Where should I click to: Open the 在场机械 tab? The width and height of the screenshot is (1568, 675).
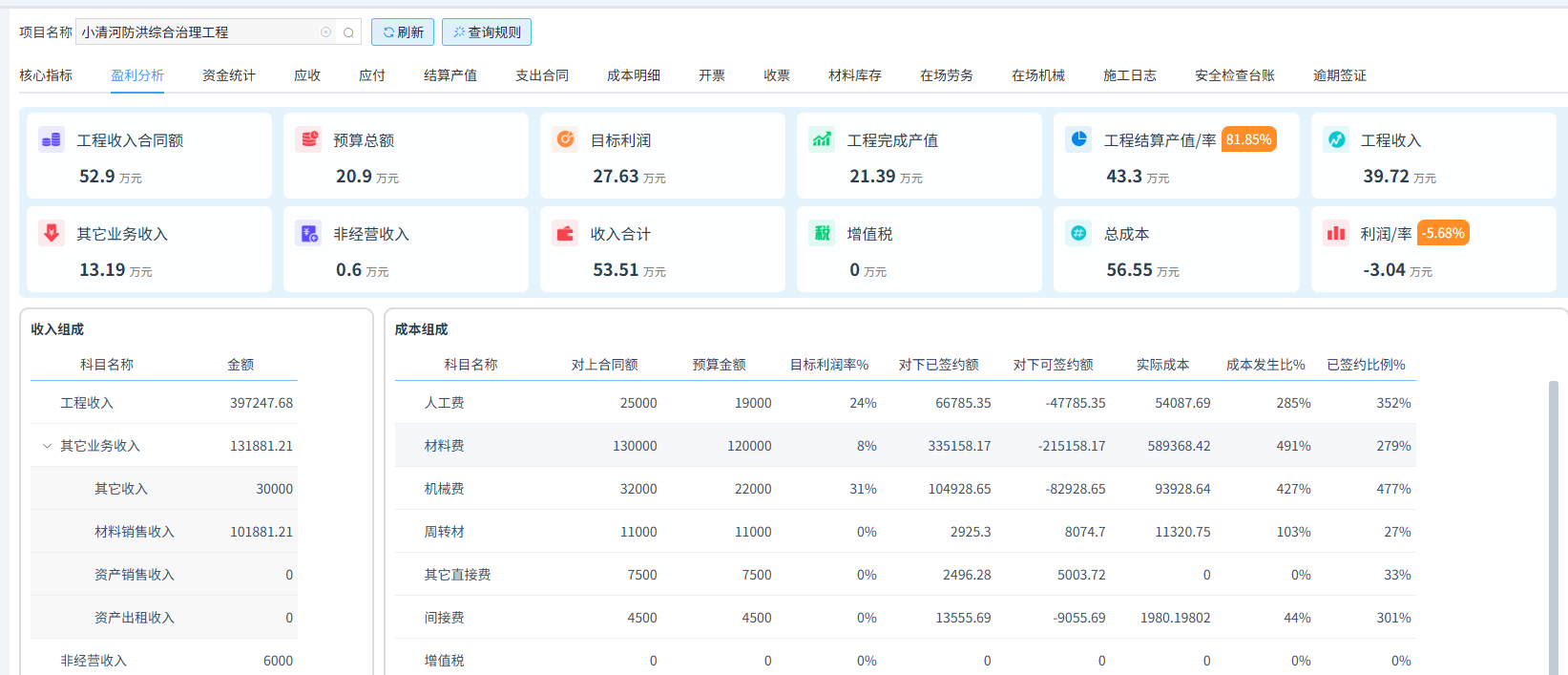click(x=1038, y=75)
